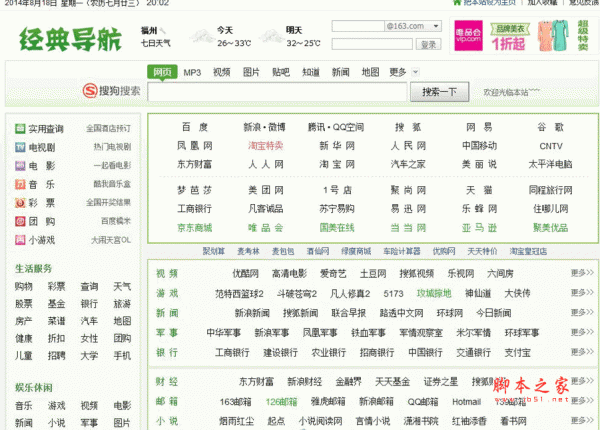Viewport: 600px width, 430px height.
Task: Expand 更多 for the 视频 row
Action: (x=582, y=273)
